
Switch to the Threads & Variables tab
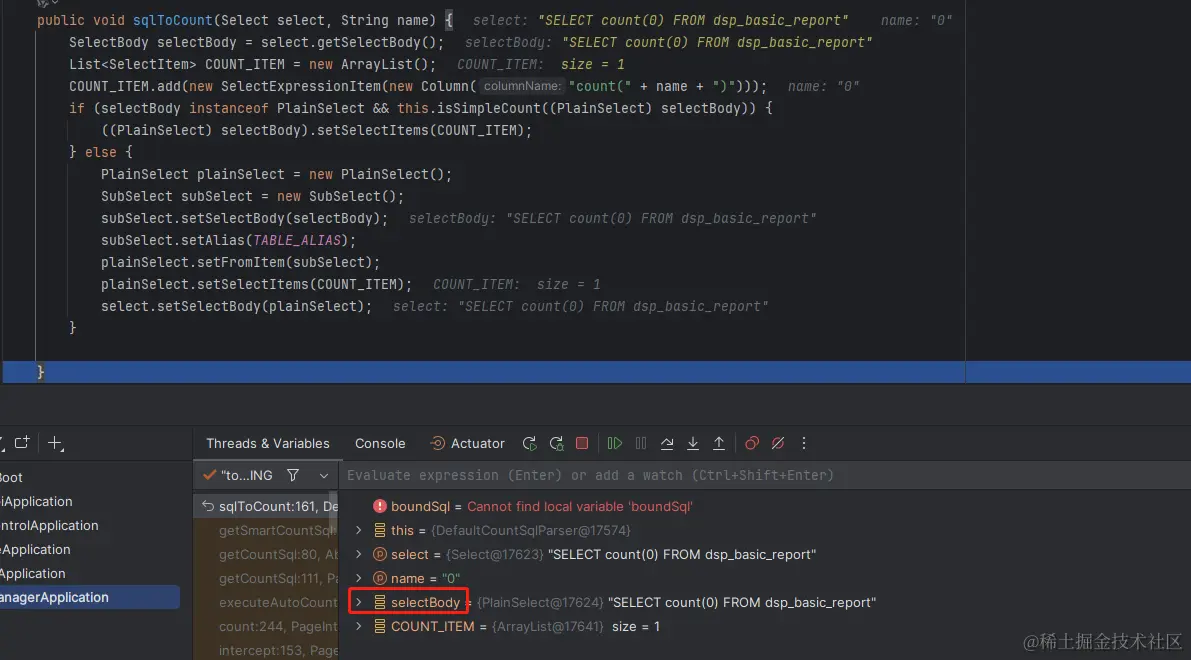click(267, 444)
